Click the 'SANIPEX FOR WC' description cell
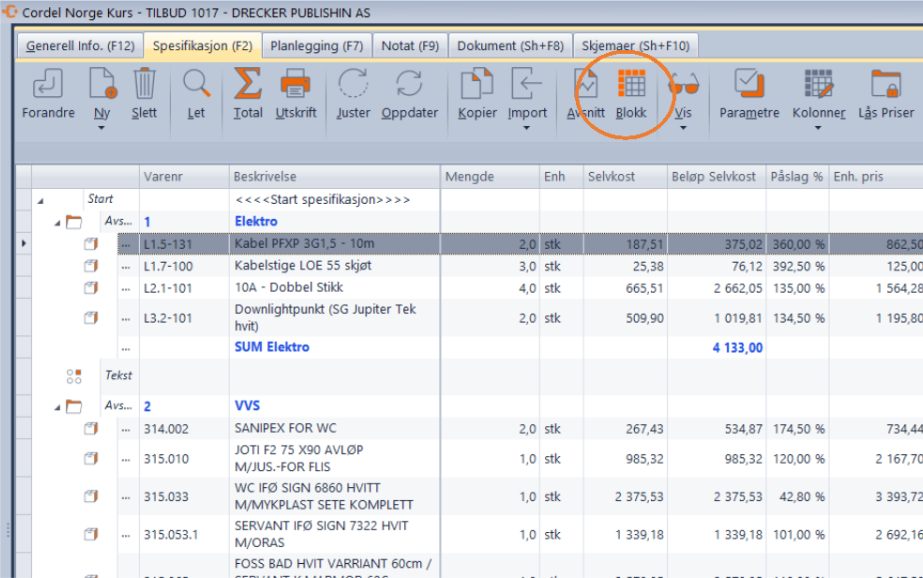The width and height of the screenshot is (923, 578). pyautogui.click(x=335, y=428)
